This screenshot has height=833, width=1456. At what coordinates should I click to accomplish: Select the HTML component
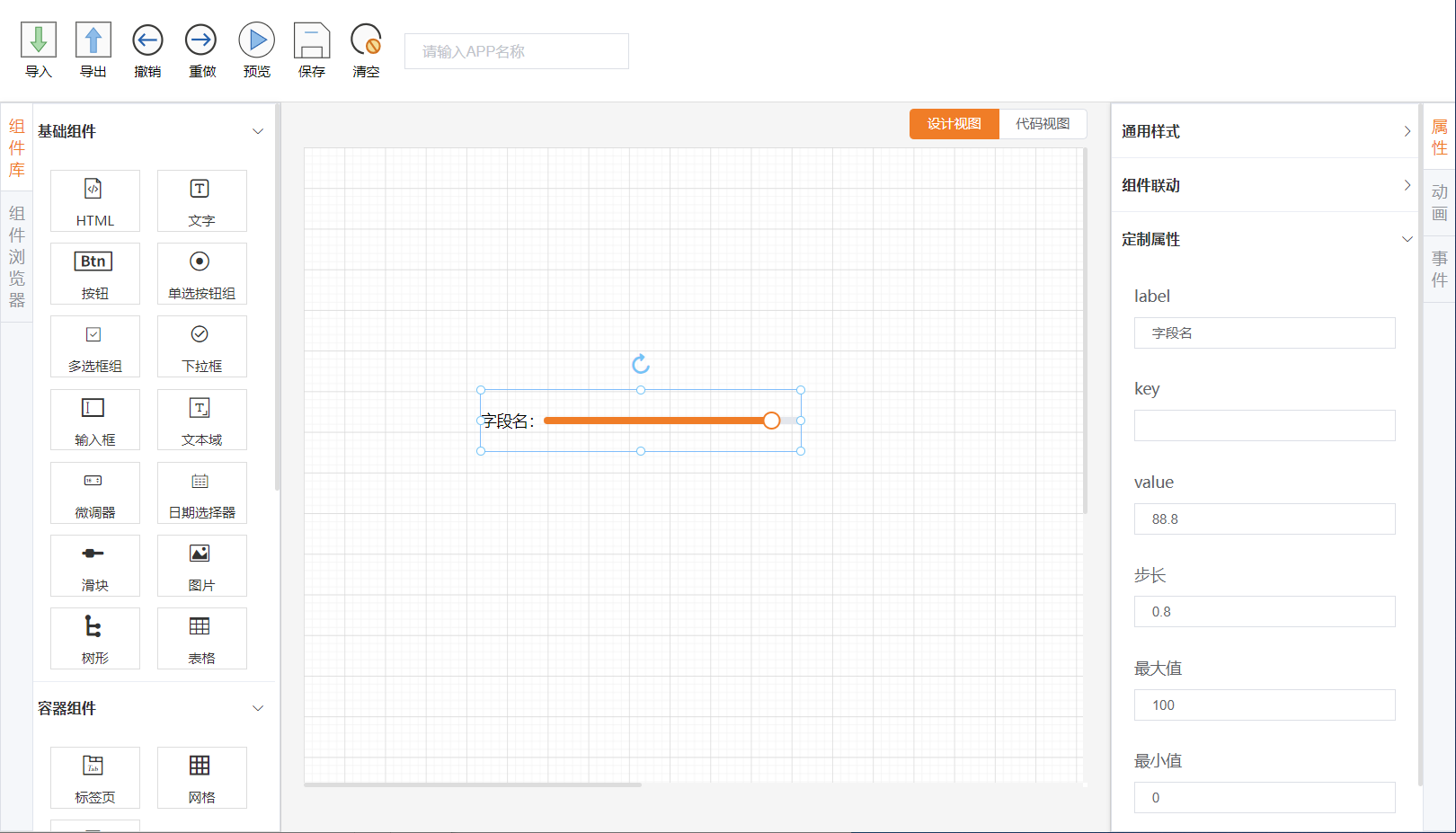(95, 200)
